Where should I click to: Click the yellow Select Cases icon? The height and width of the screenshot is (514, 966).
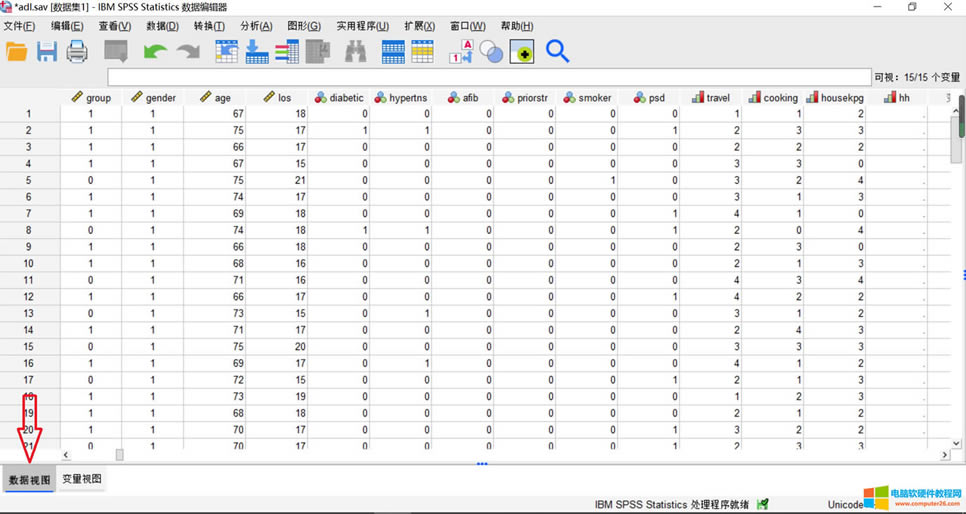(423, 52)
